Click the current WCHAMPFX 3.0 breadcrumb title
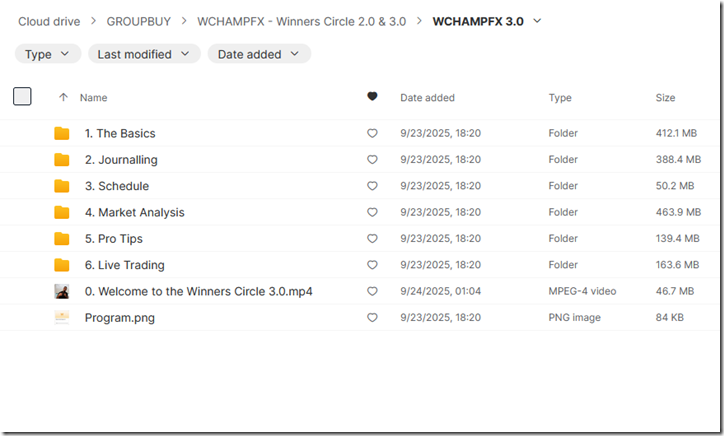 tap(478, 21)
